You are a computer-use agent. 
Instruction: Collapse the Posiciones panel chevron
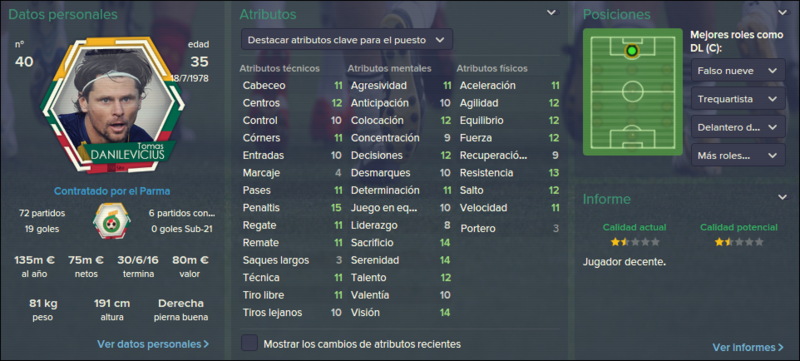pos(782,13)
